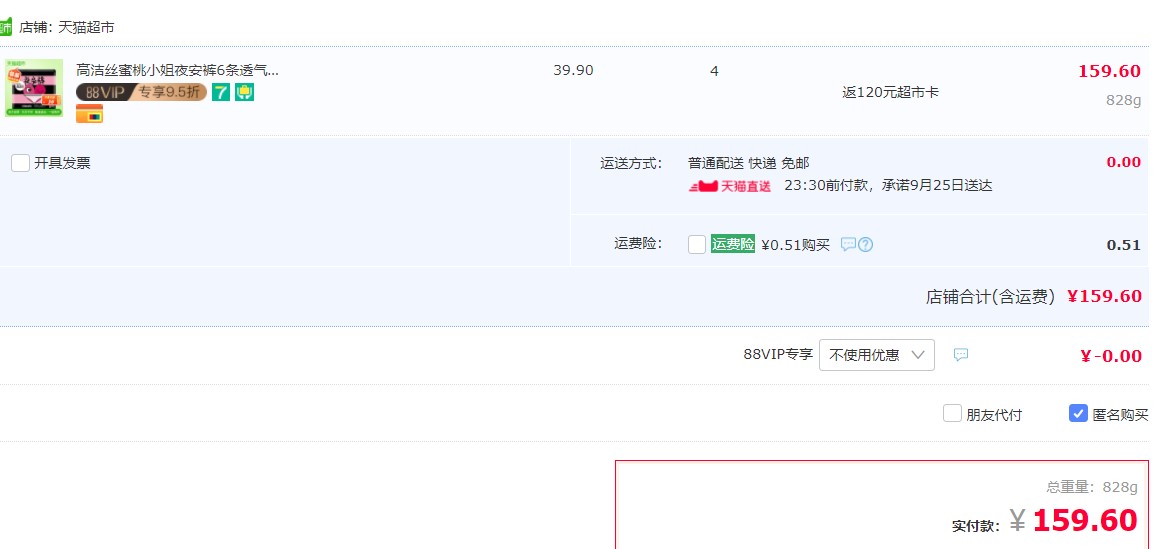Viewport: 1170px width, 549px height.
Task: Select the unit price 39.90
Action: click(573, 71)
